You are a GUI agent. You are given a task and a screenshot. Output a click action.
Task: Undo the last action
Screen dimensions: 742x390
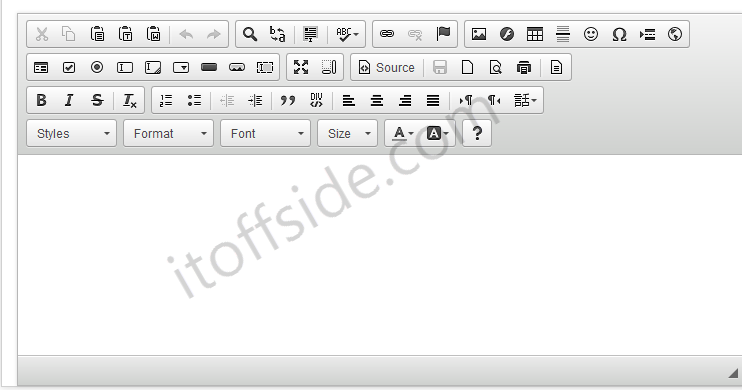(x=186, y=34)
